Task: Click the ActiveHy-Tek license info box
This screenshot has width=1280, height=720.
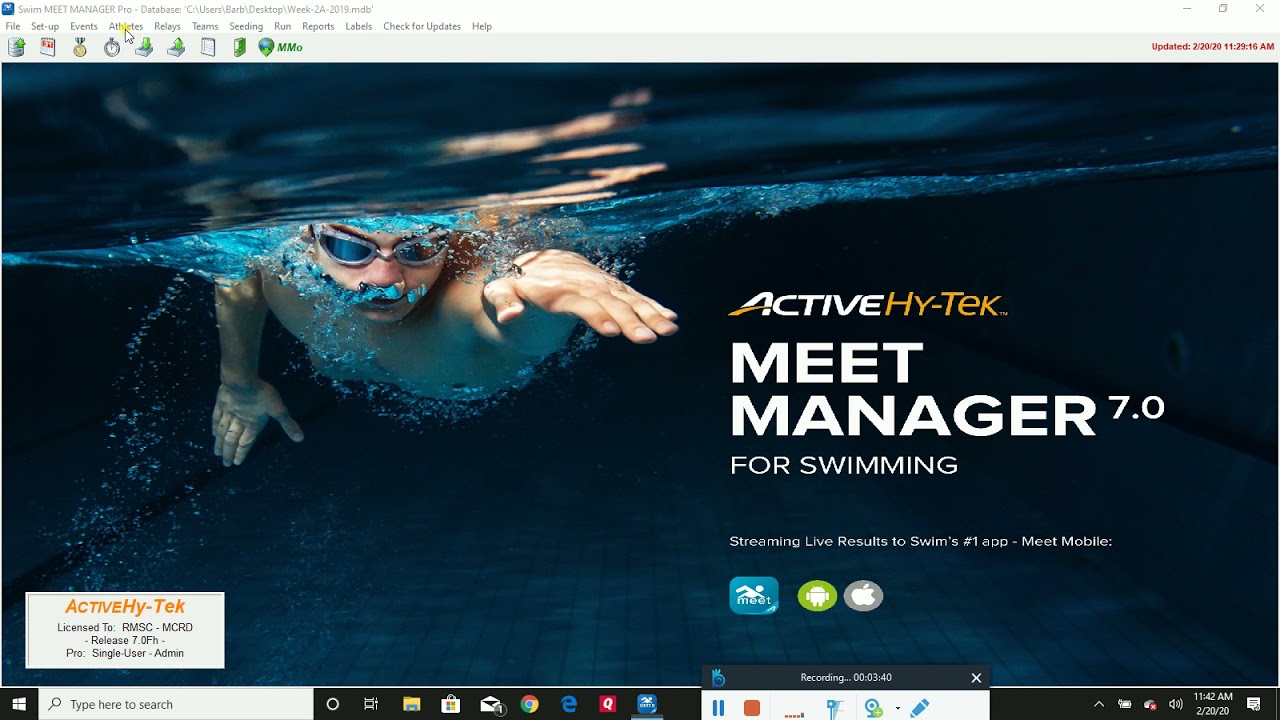Action: pyautogui.click(x=125, y=630)
